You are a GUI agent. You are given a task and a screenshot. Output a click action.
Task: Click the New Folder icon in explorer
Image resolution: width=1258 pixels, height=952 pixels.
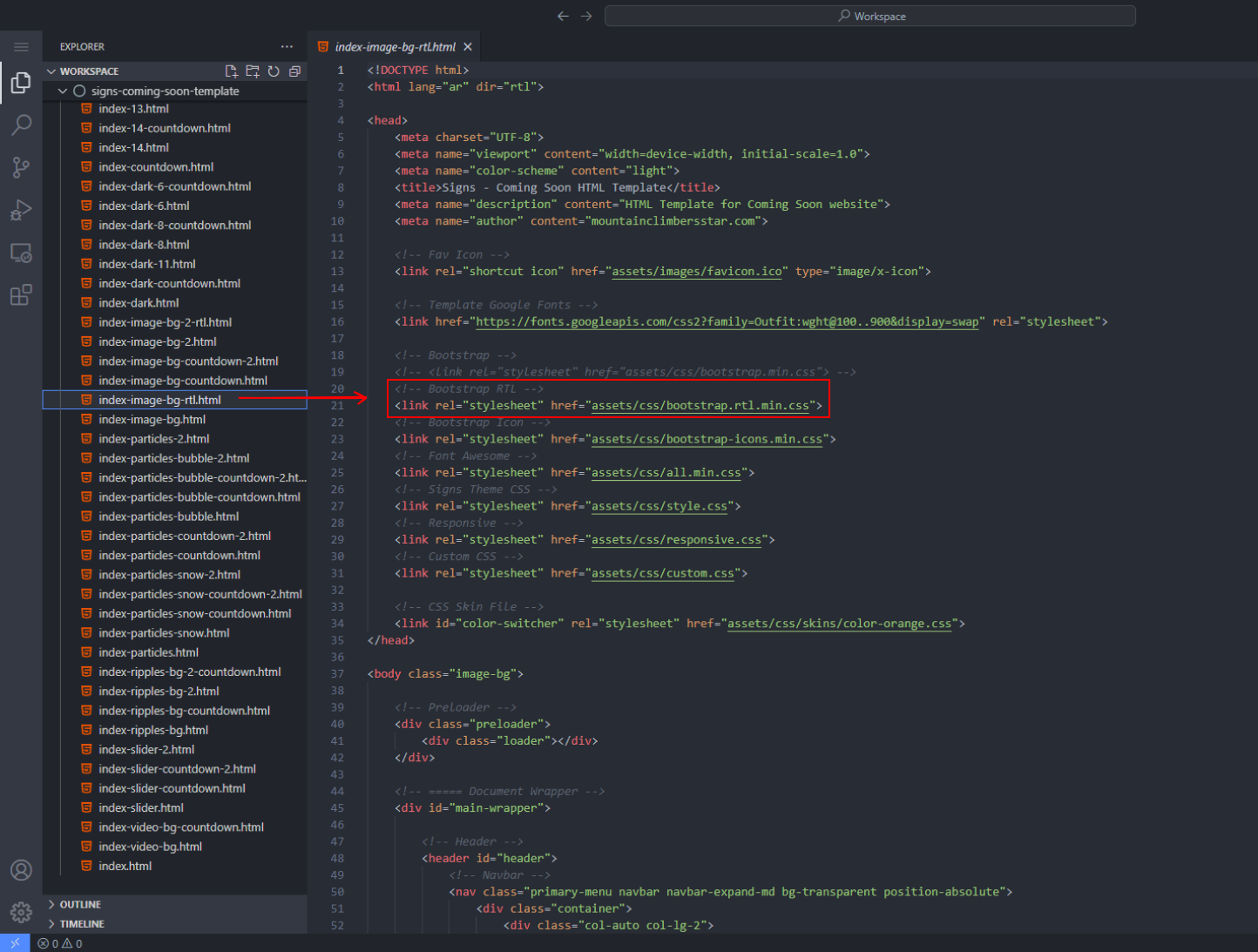click(x=253, y=71)
